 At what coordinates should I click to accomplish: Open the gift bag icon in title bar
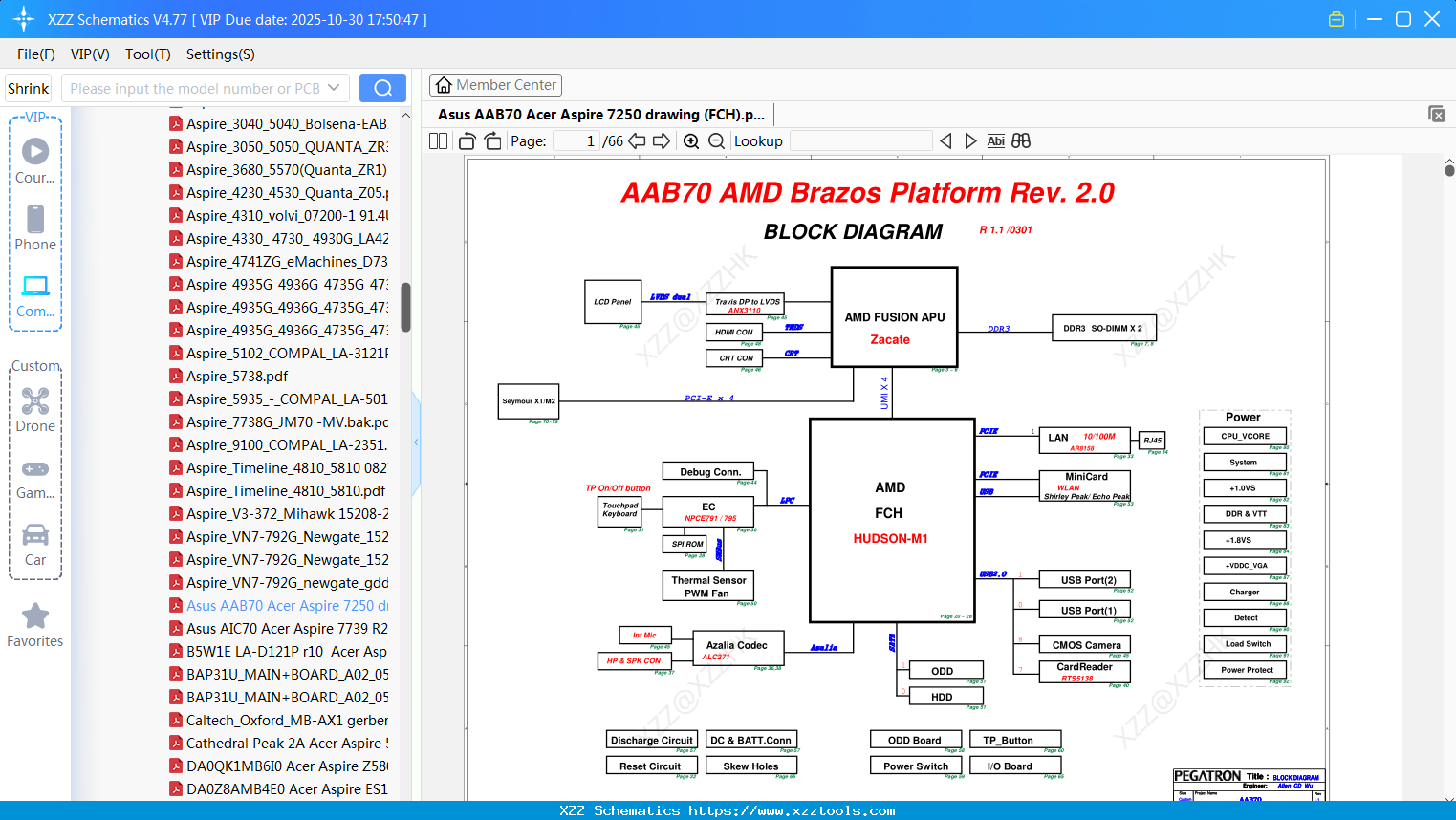[1336, 19]
